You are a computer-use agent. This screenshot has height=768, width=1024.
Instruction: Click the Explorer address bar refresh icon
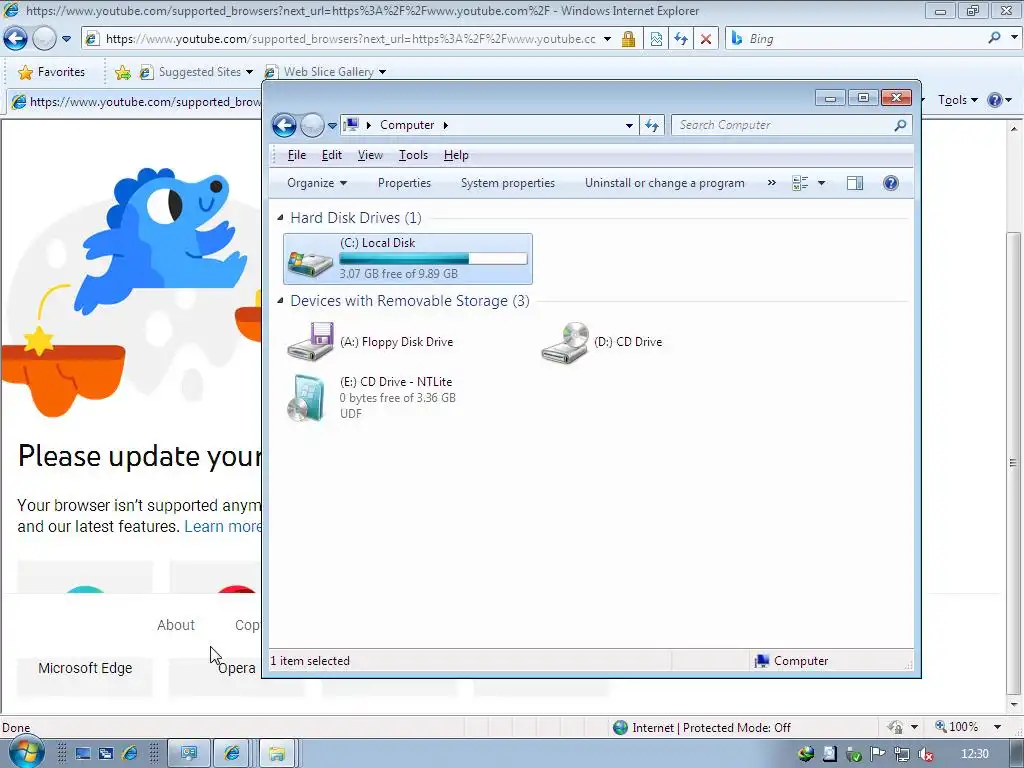652,125
